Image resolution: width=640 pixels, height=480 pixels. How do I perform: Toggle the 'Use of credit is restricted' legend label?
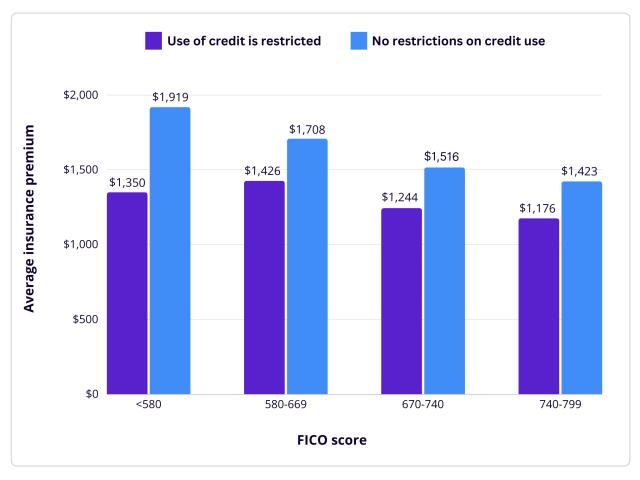pos(244,41)
